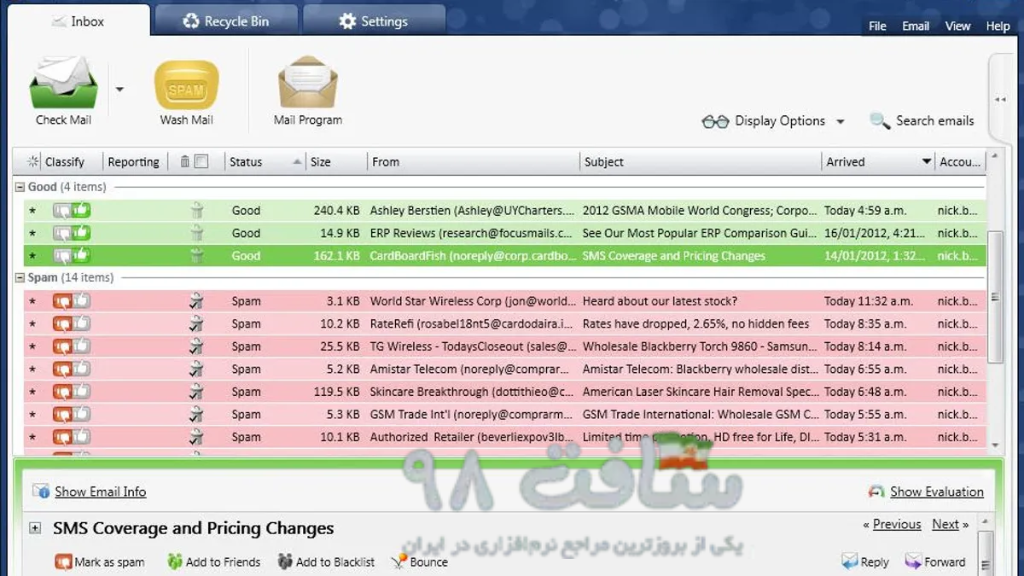The image size is (1024, 576).
Task: Click the Forward button
Action: click(935, 562)
